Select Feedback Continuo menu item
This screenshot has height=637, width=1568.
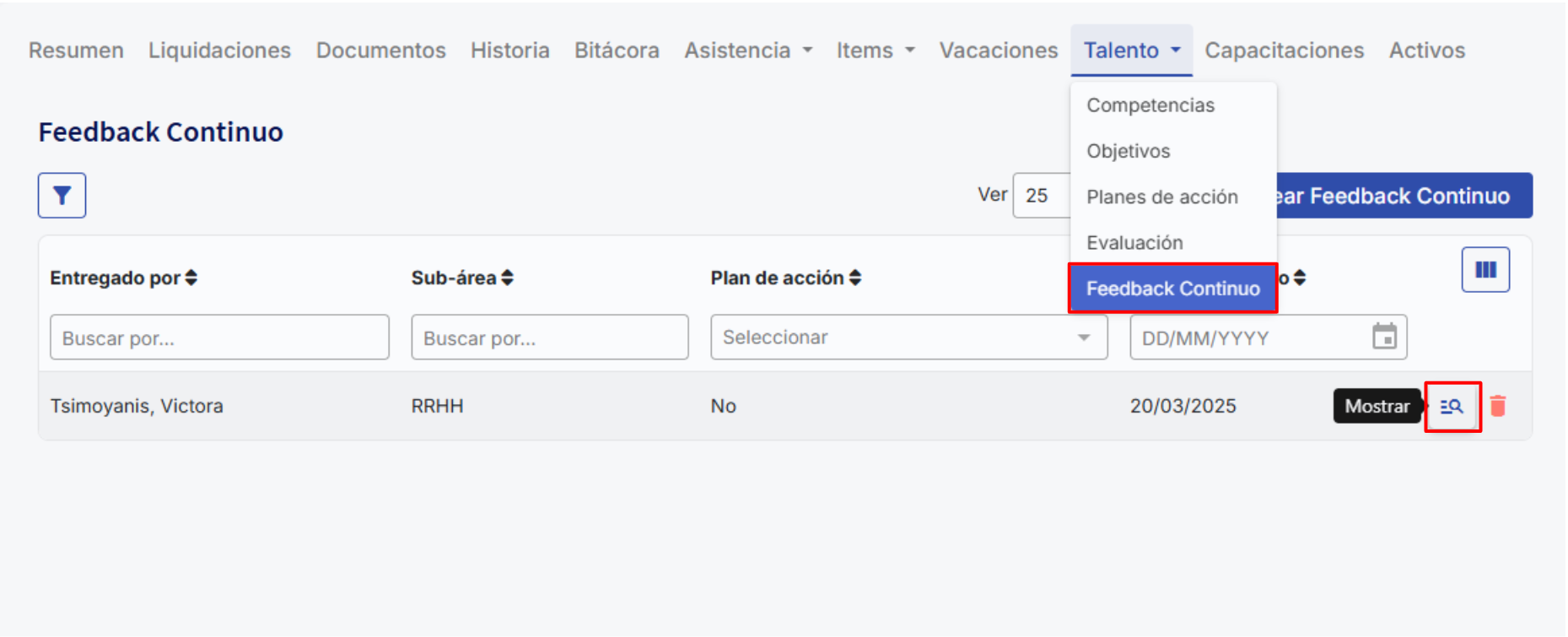(1173, 289)
